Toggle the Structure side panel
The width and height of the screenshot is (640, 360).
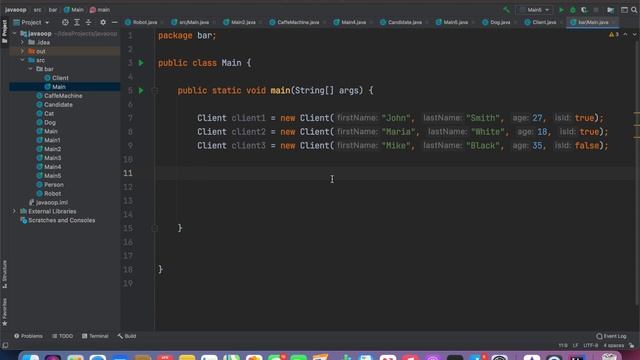coord(4,275)
